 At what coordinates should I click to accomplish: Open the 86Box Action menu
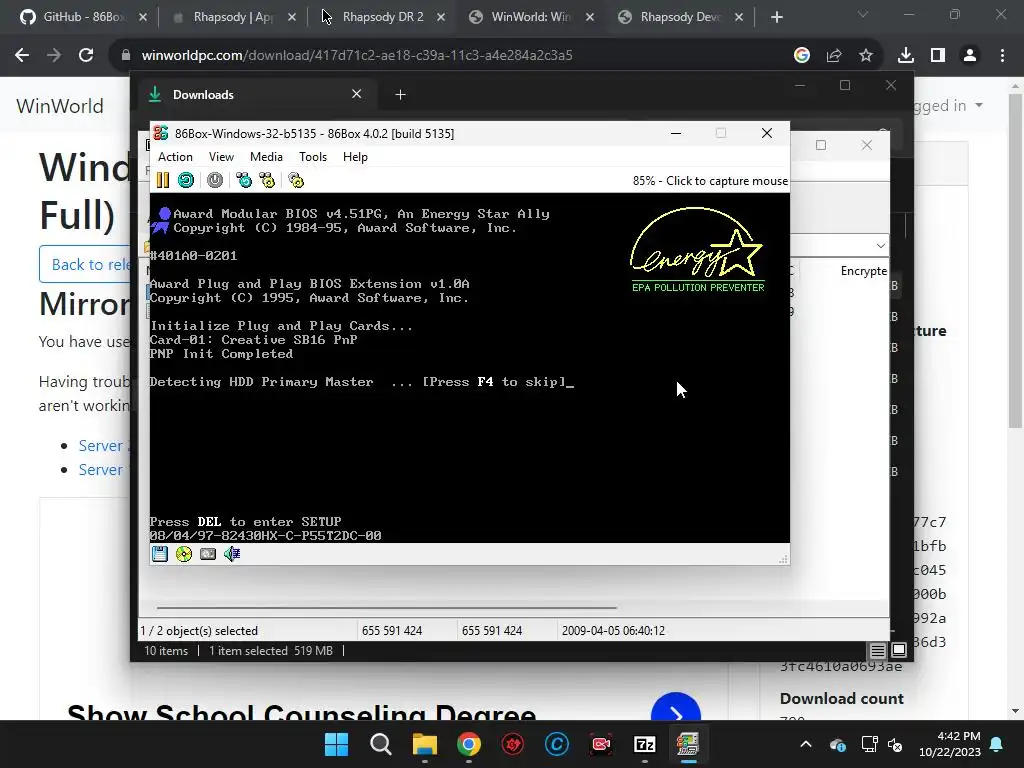coord(175,157)
